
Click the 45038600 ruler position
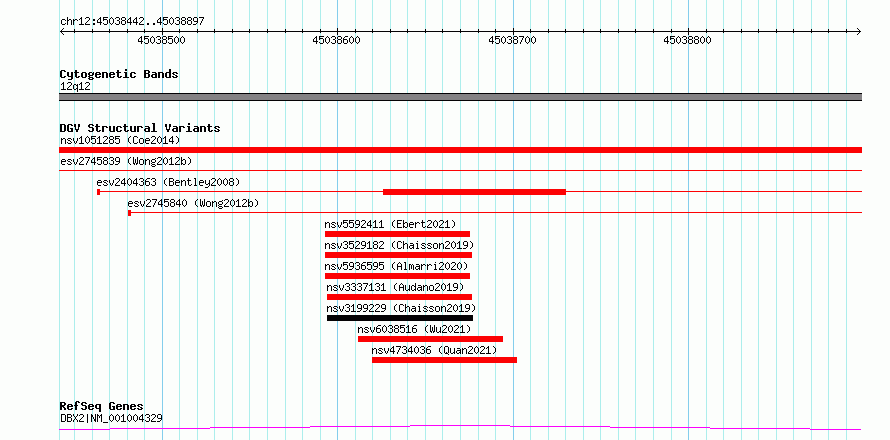[337, 41]
